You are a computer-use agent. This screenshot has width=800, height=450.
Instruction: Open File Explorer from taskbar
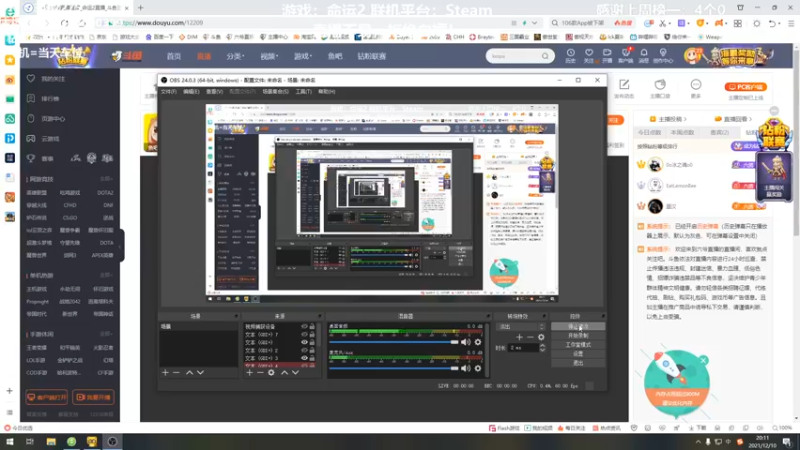coord(51,441)
